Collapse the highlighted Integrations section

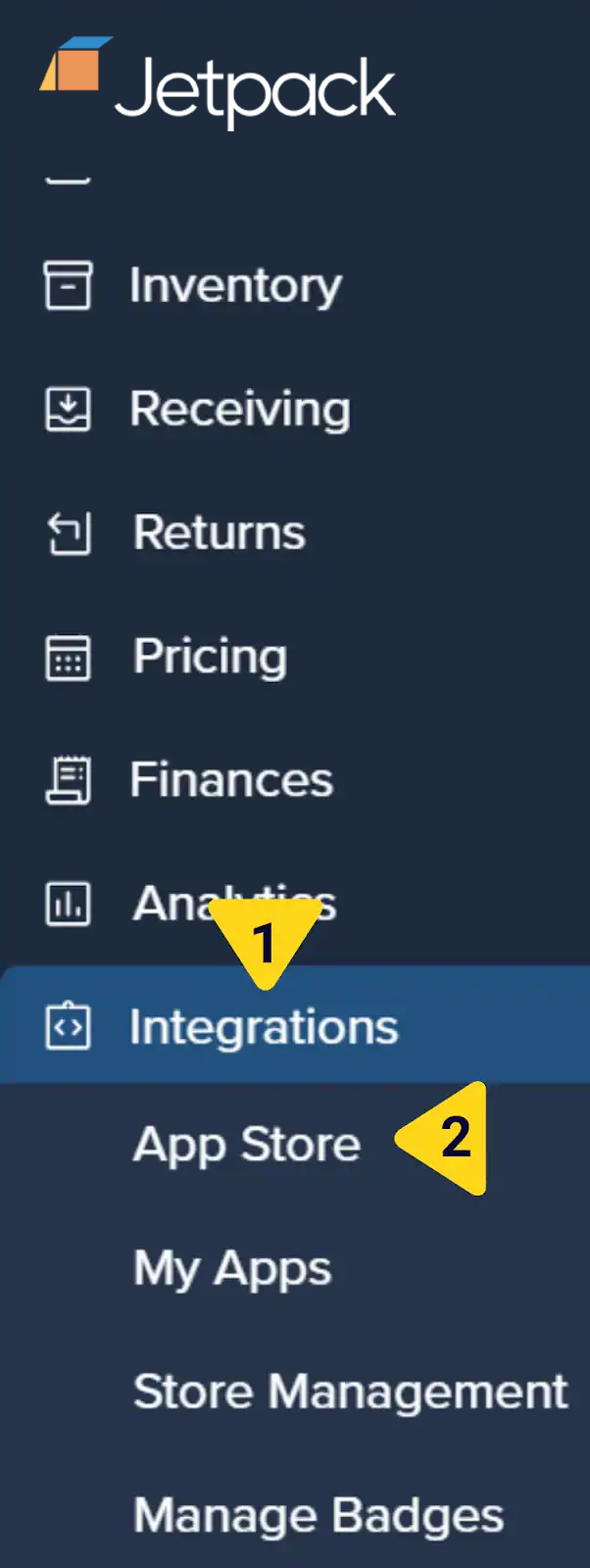(263, 1026)
